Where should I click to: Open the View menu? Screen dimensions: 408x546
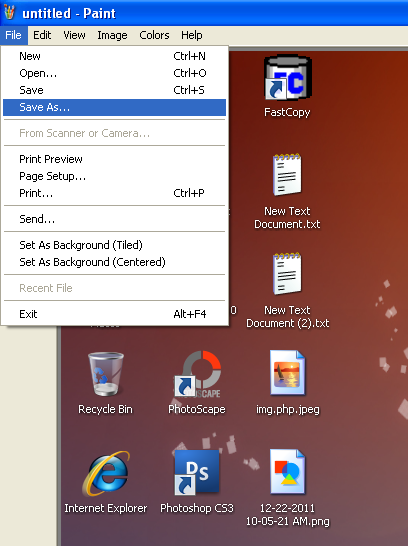tap(74, 35)
